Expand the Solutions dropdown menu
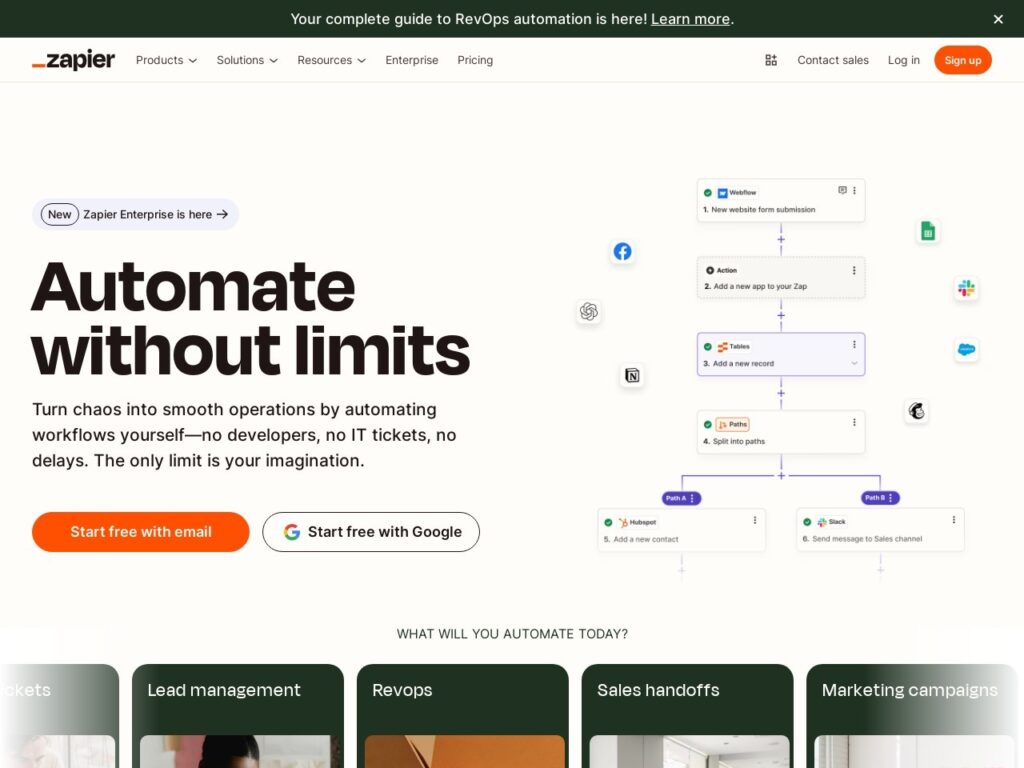The width and height of the screenshot is (1024, 768). point(247,60)
